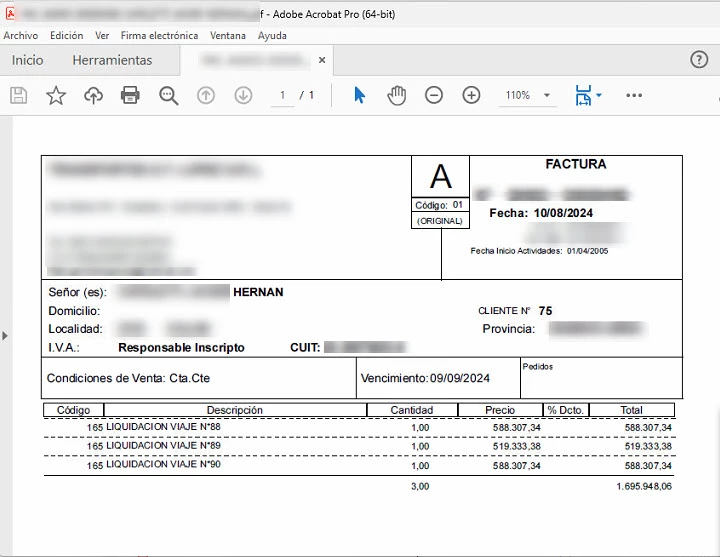Click the cloud upload icon
Viewport: 720px width, 557px height.
point(93,96)
